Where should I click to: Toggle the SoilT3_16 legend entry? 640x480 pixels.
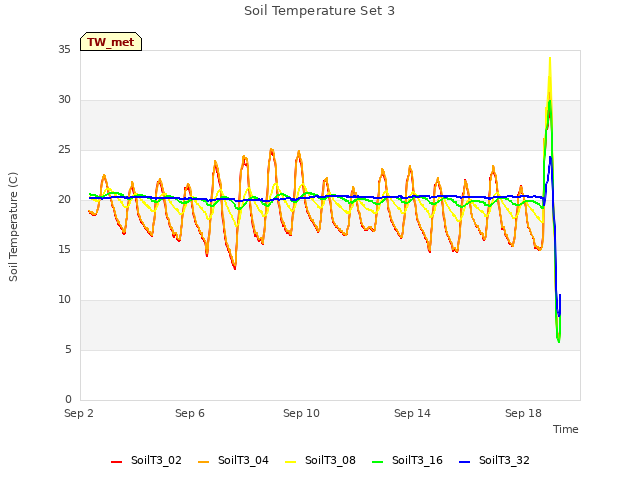coord(407,460)
